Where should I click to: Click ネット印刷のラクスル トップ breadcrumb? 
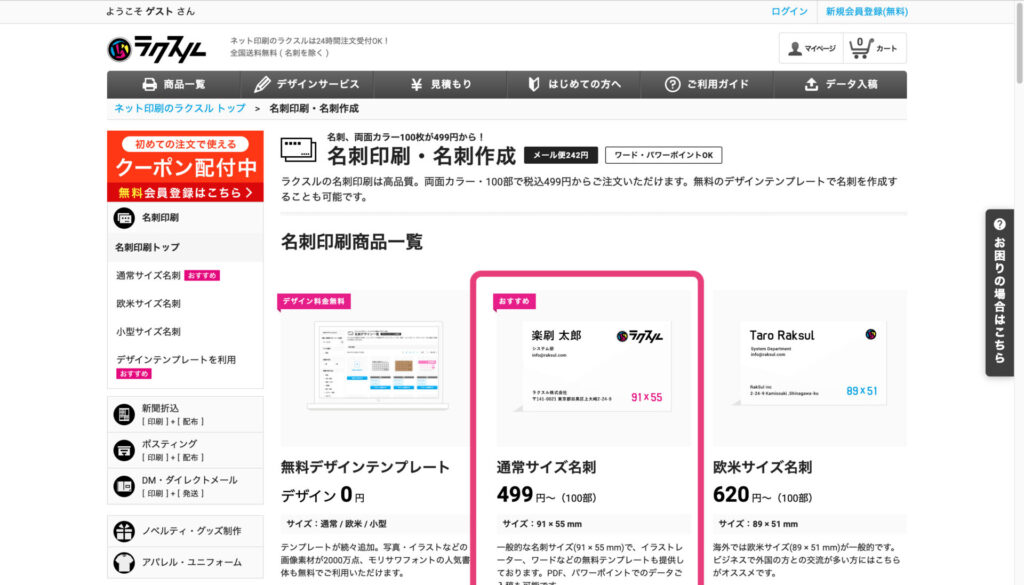coord(180,108)
